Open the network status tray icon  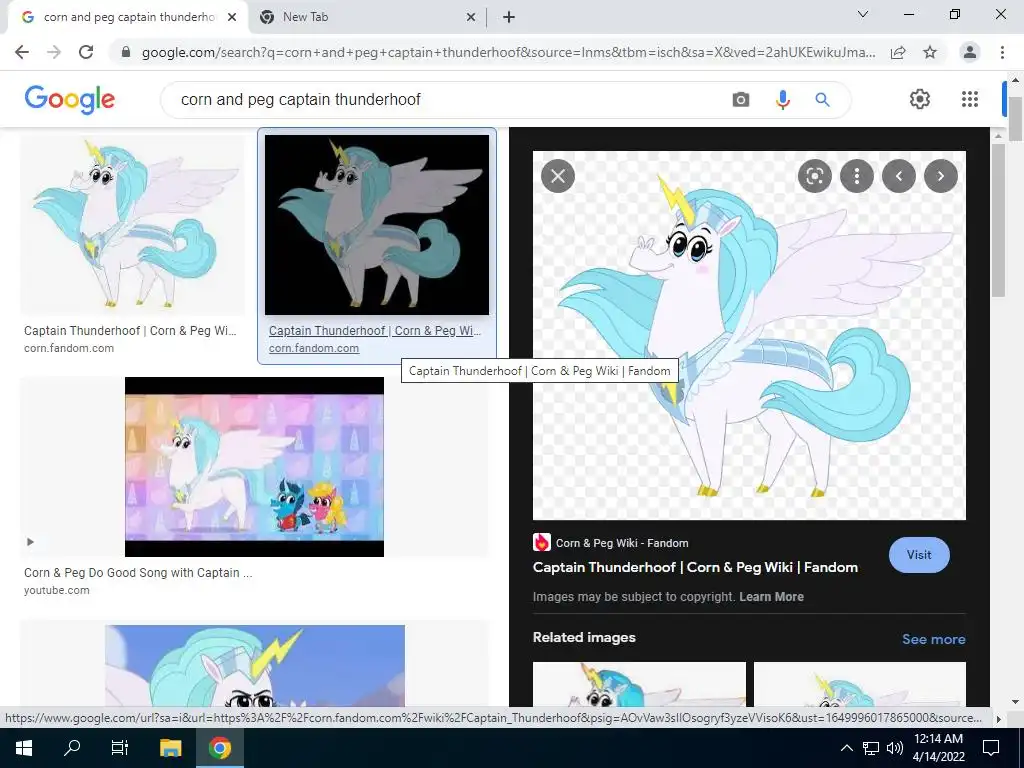pos(871,748)
